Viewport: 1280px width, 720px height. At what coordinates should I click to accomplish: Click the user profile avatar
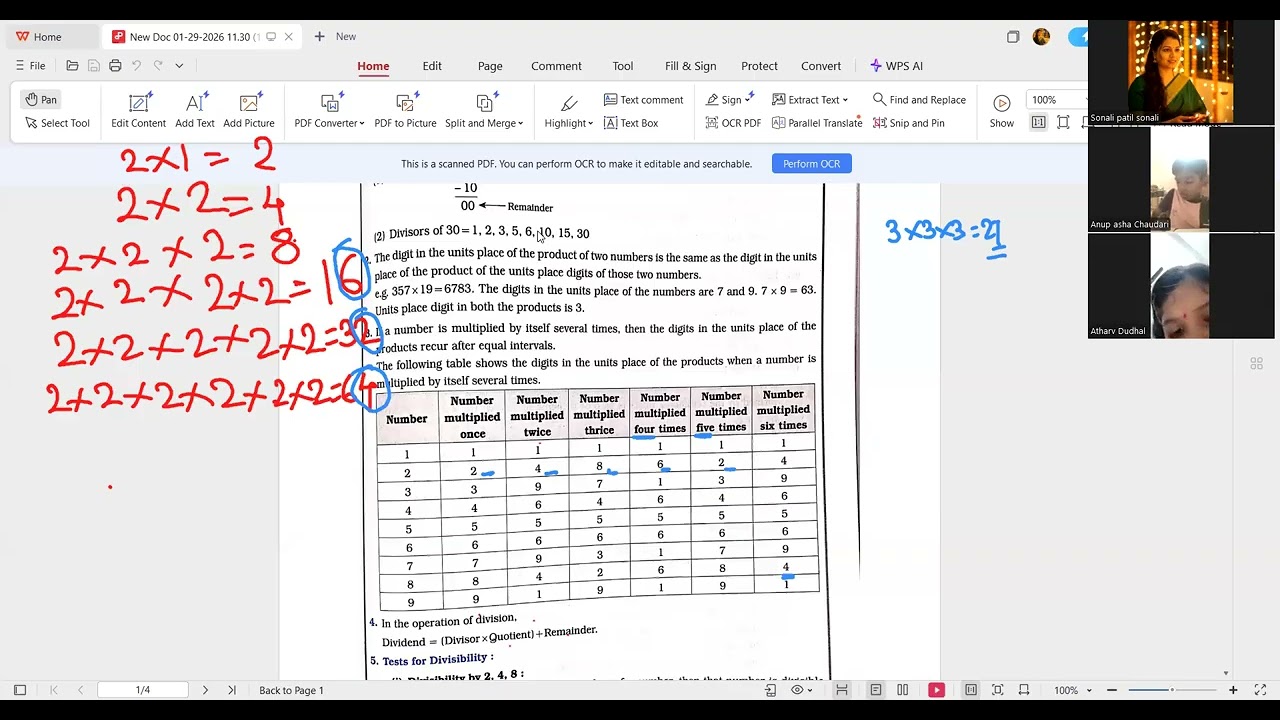(1041, 37)
